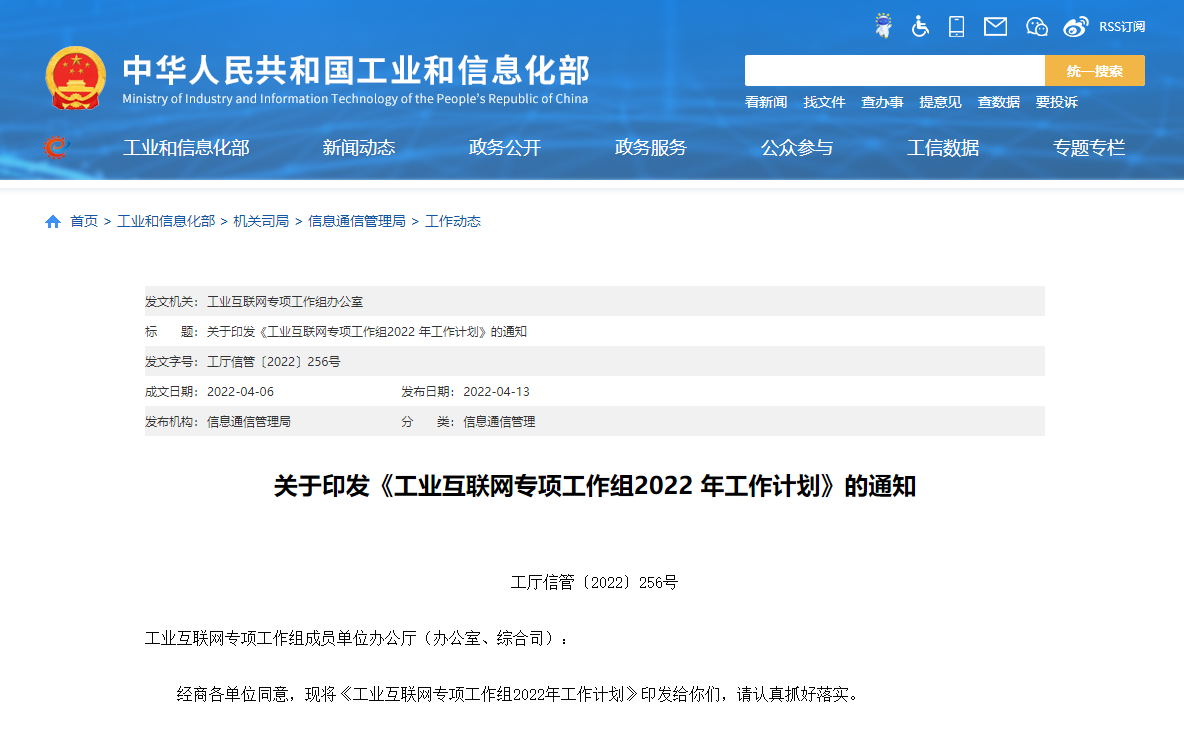Click the WeChat icon in header

click(x=1037, y=27)
